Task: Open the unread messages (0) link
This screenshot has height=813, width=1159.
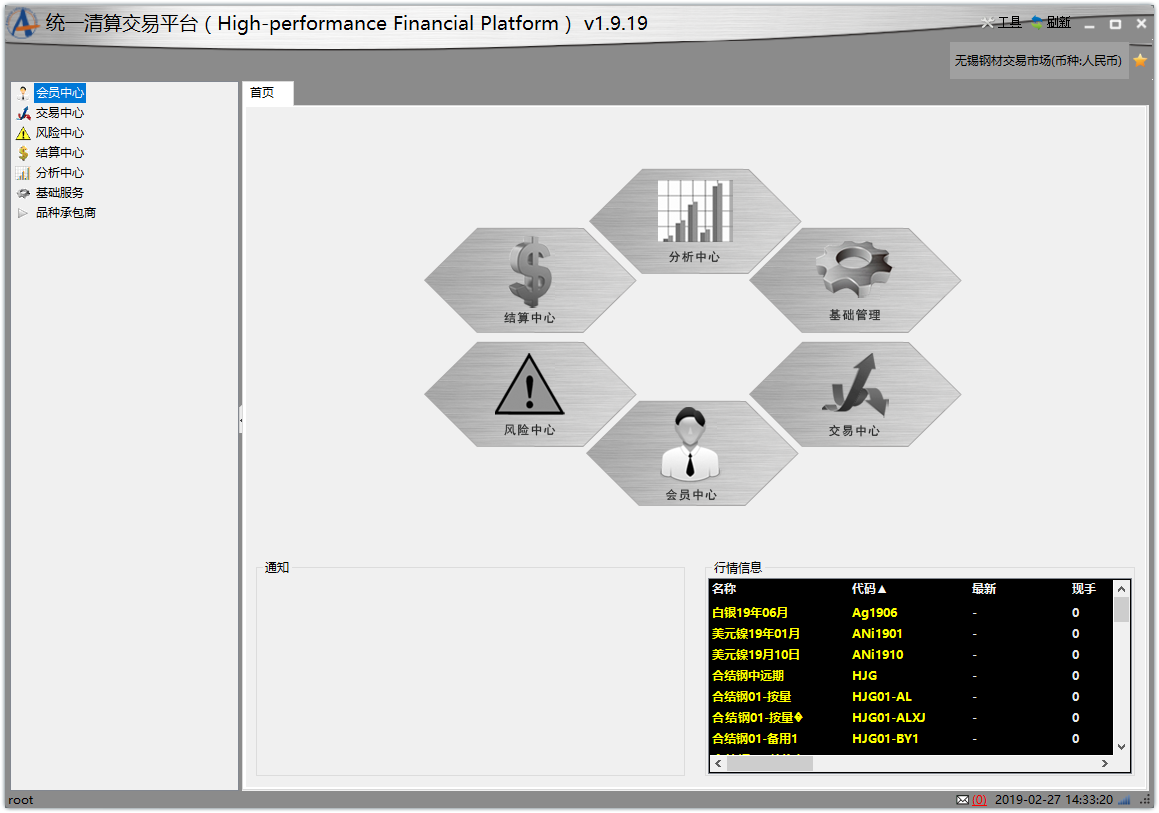Action: pyautogui.click(x=979, y=800)
